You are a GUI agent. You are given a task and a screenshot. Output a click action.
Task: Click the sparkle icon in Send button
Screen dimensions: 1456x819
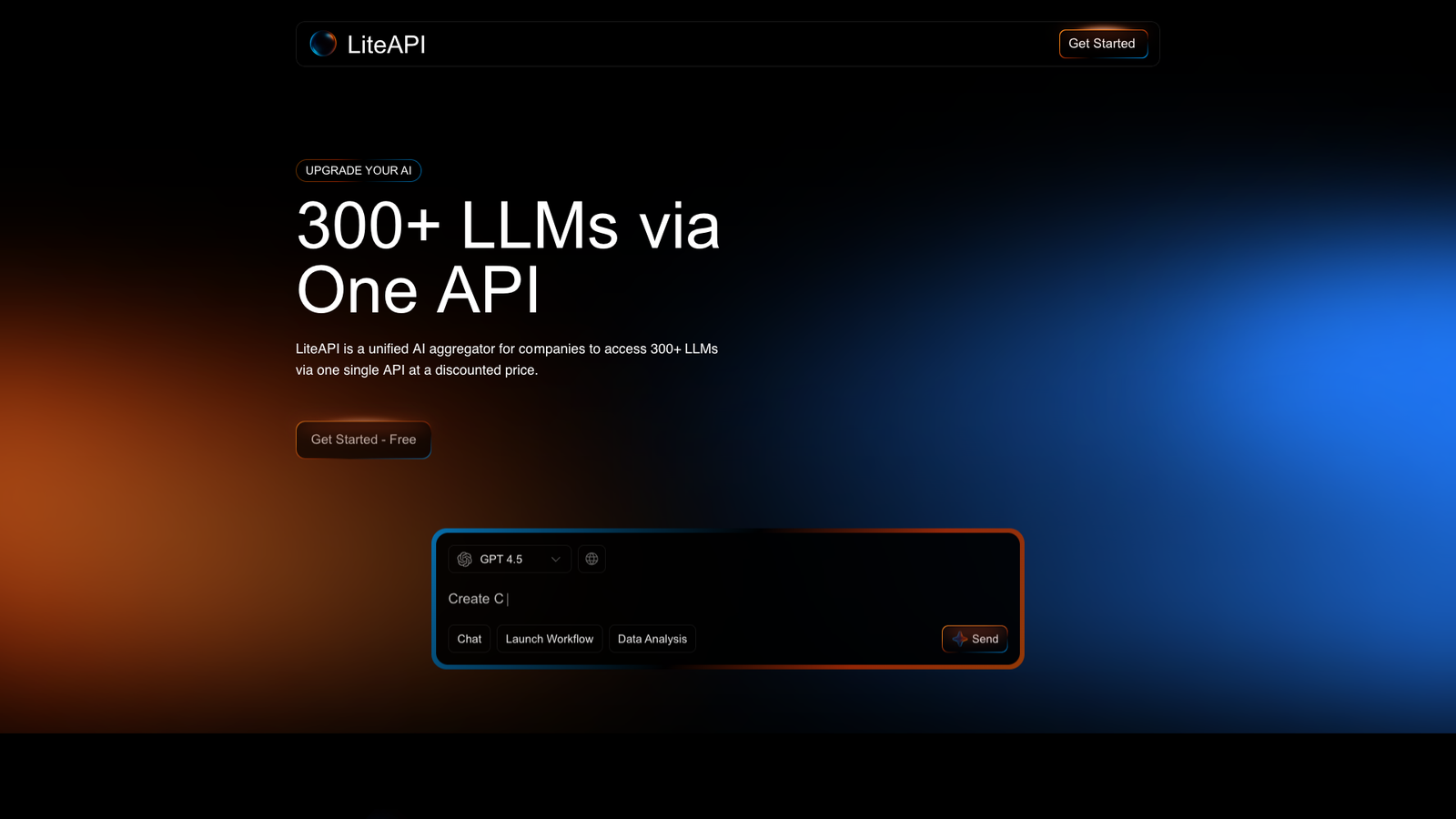[x=959, y=639]
